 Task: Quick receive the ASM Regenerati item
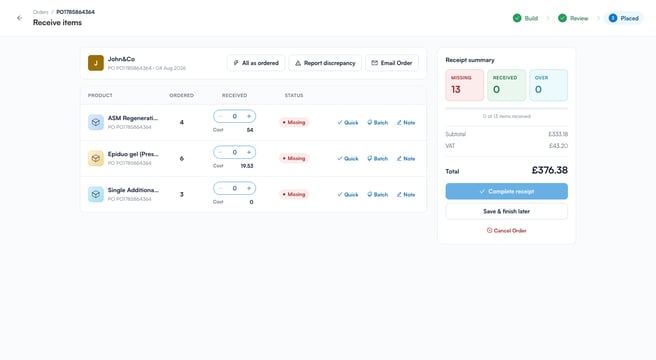point(348,123)
